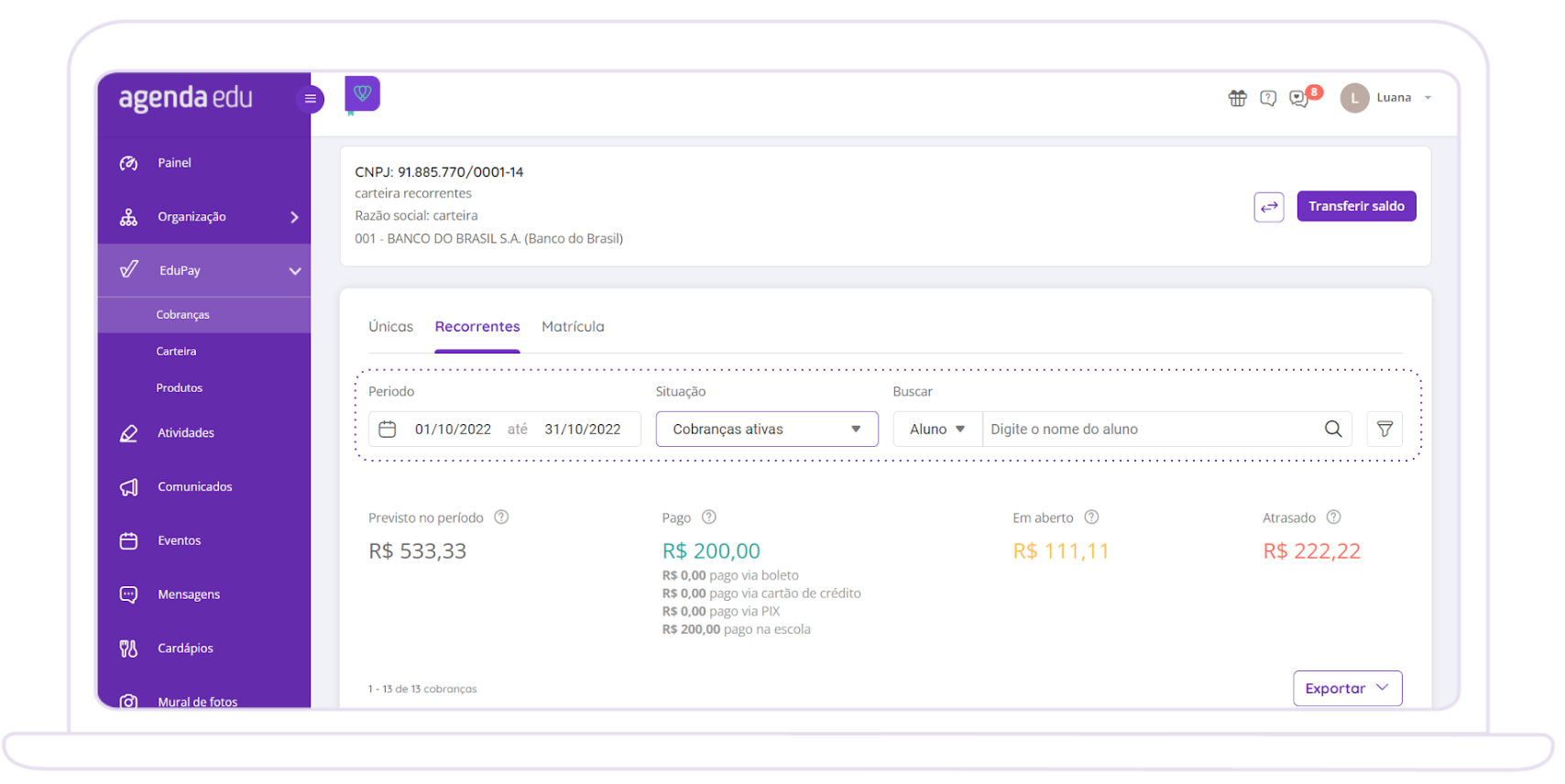Collapse sidebar with hamburger menu icon
1565x784 pixels.
310,99
